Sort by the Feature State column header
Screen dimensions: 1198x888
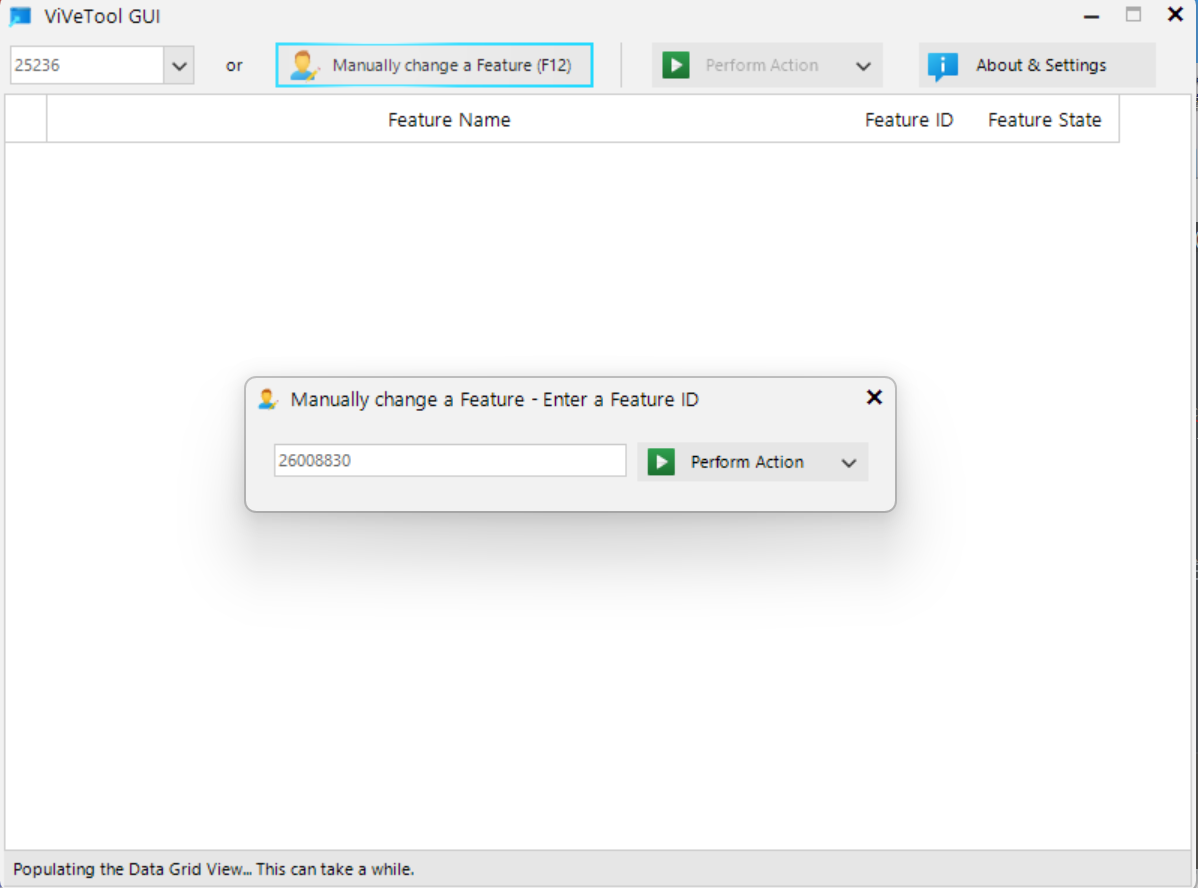(1044, 120)
